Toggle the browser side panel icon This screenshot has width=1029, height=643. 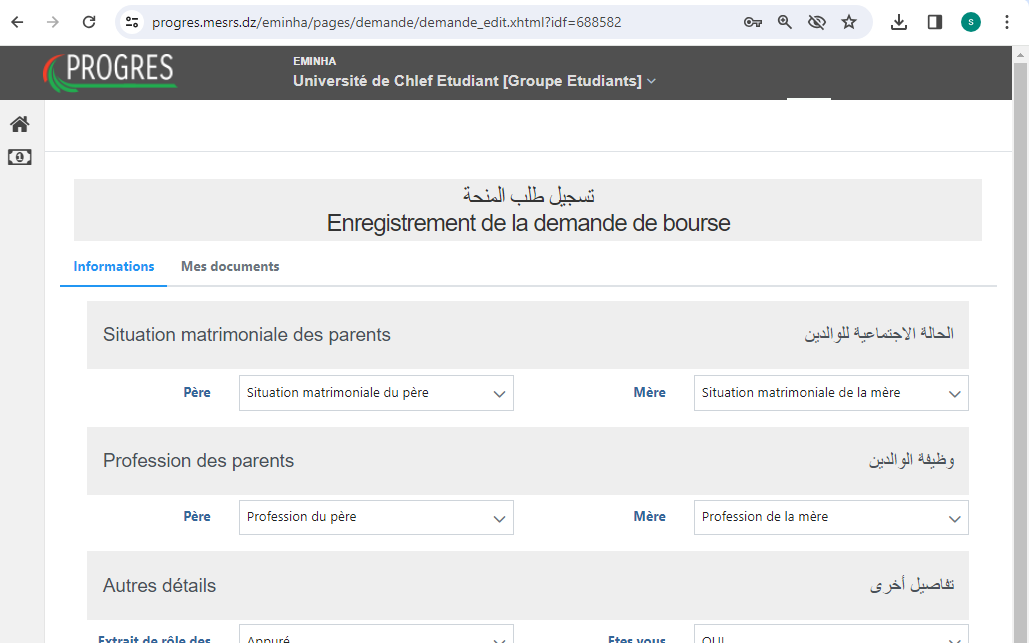(x=934, y=22)
